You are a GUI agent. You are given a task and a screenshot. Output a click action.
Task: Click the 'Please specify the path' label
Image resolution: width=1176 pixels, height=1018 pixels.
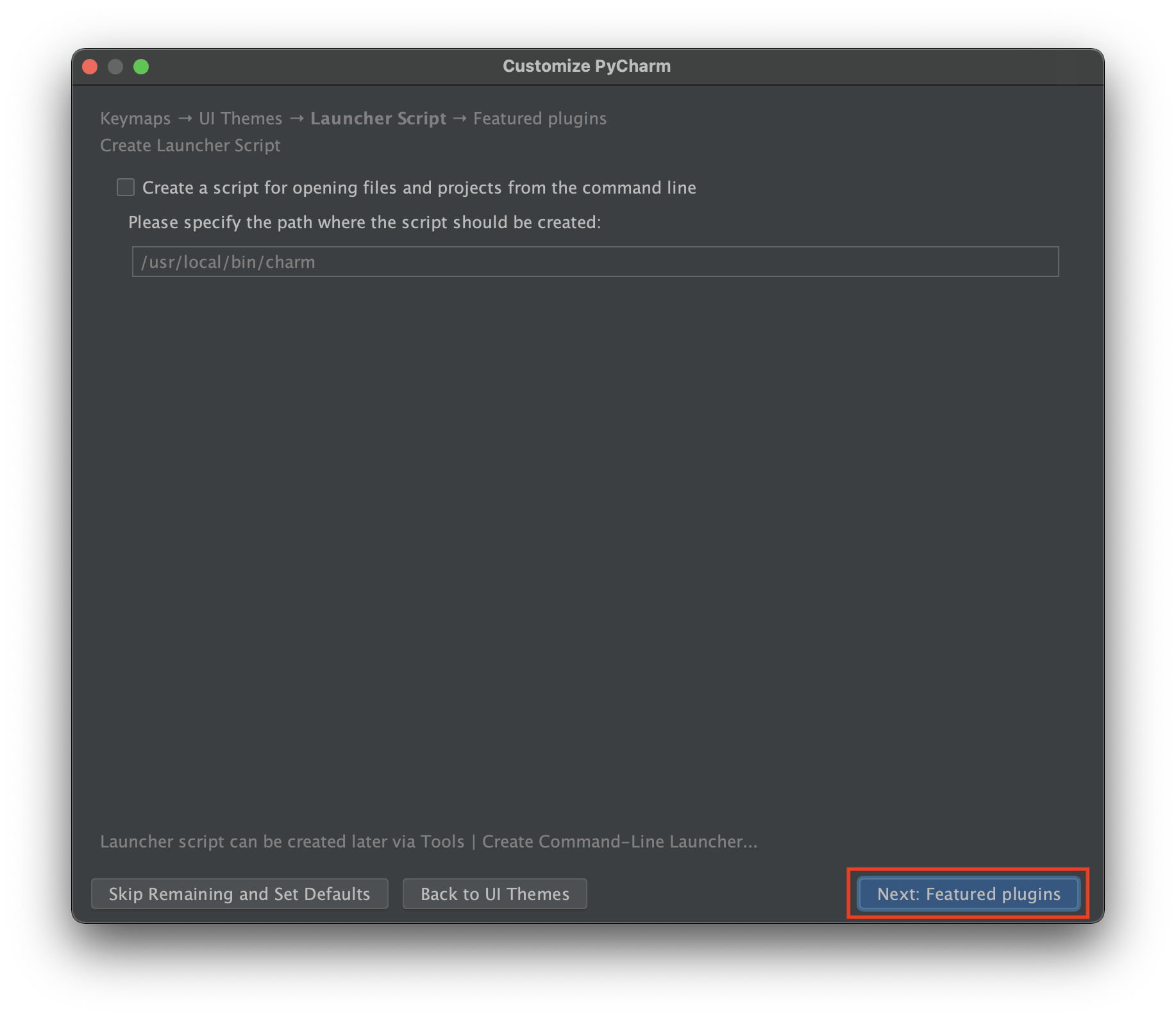[x=365, y=222]
